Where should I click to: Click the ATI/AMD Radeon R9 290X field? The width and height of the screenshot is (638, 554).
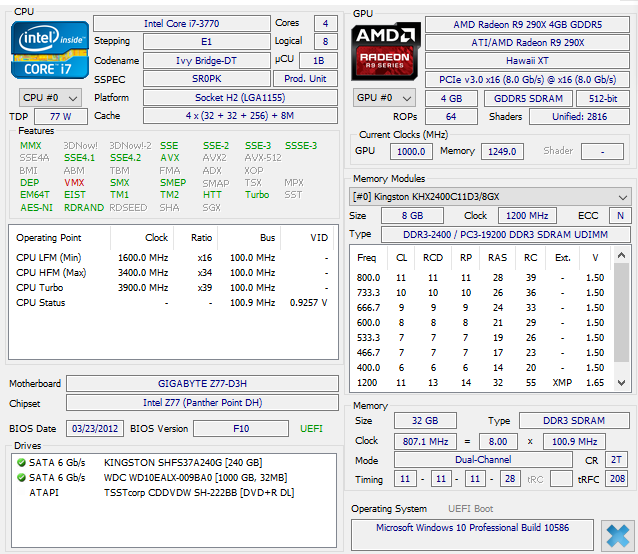coord(527,43)
